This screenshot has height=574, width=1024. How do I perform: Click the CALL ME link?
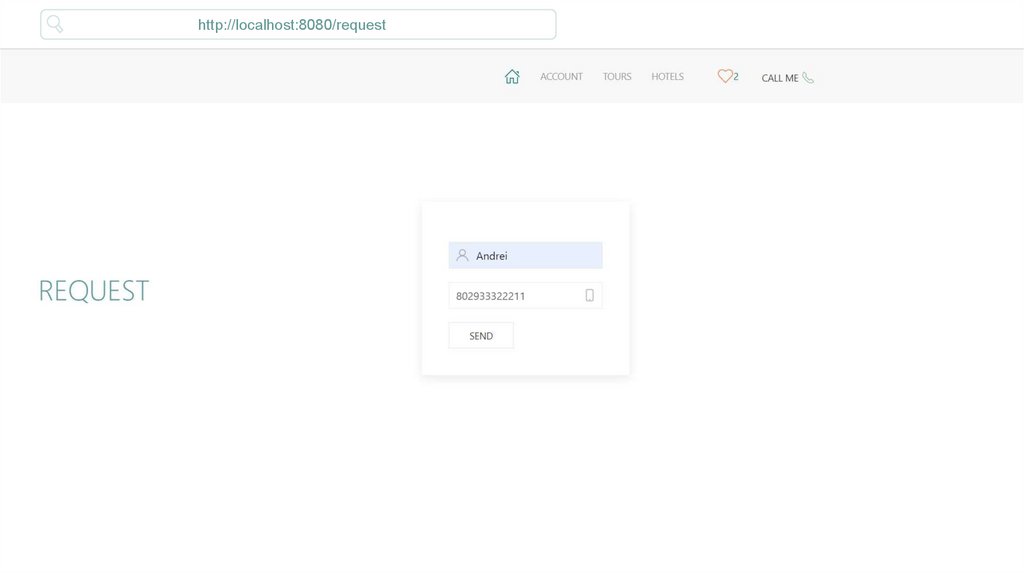pyautogui.click(x=780, y=78)
